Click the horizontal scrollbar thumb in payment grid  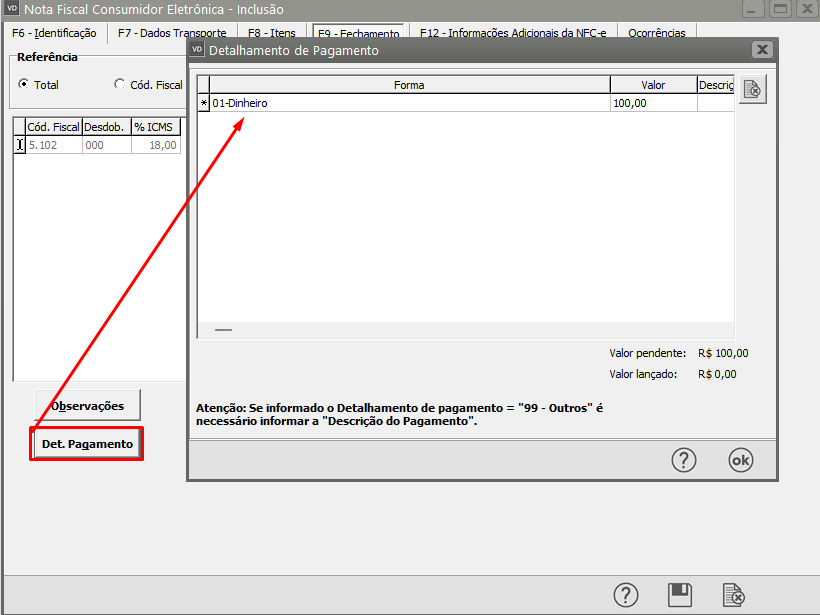click(x=223, y=329)
